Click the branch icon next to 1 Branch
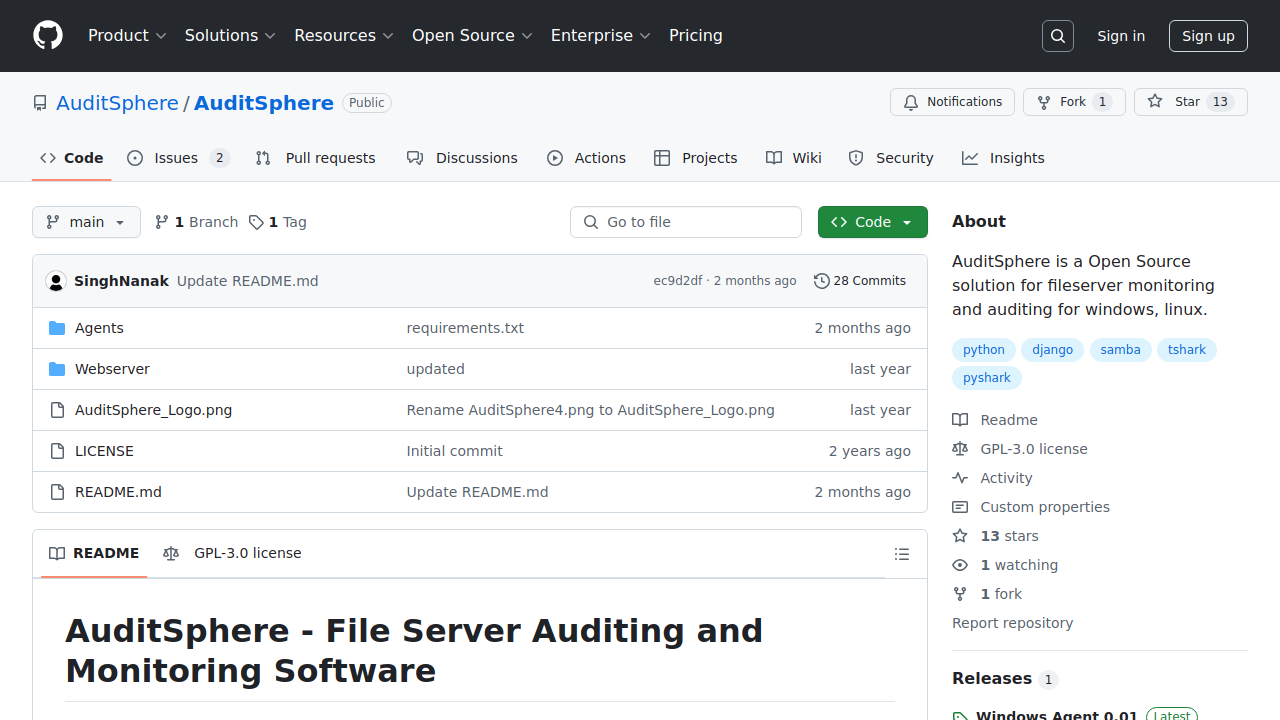This screenshot has height=720, width=1280. click(162, 222)
